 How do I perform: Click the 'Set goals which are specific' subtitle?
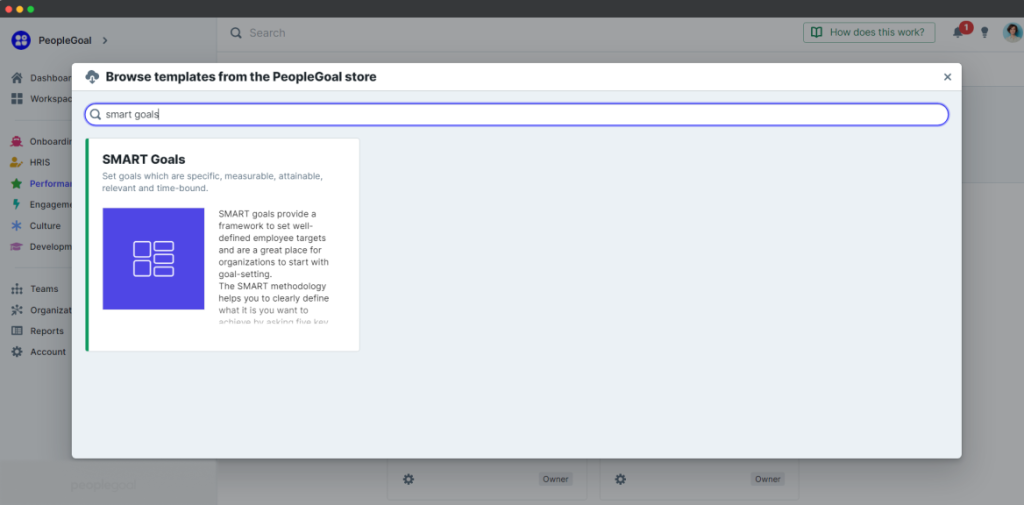[x=212, y=182]
